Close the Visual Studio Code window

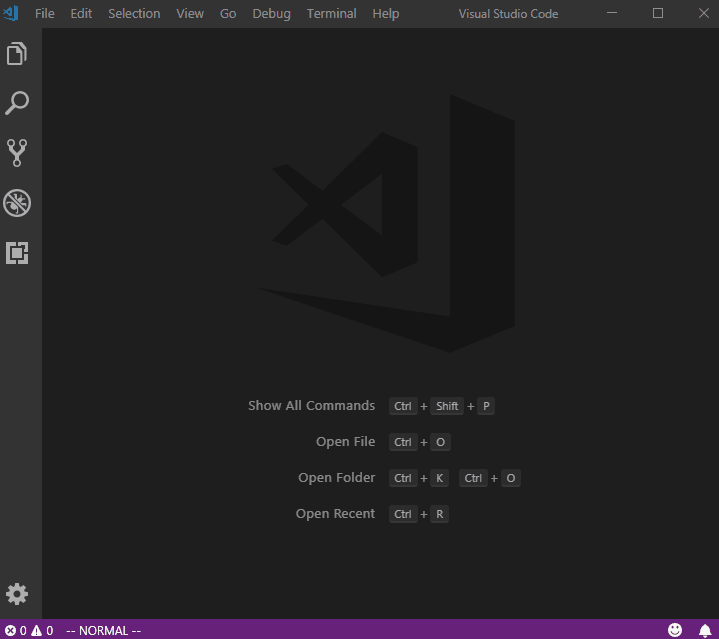click(703, 13)
